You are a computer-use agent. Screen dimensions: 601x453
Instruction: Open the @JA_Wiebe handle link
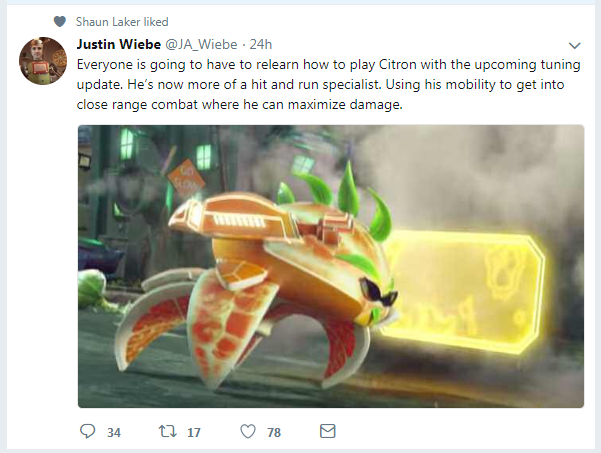coord(201,44)
